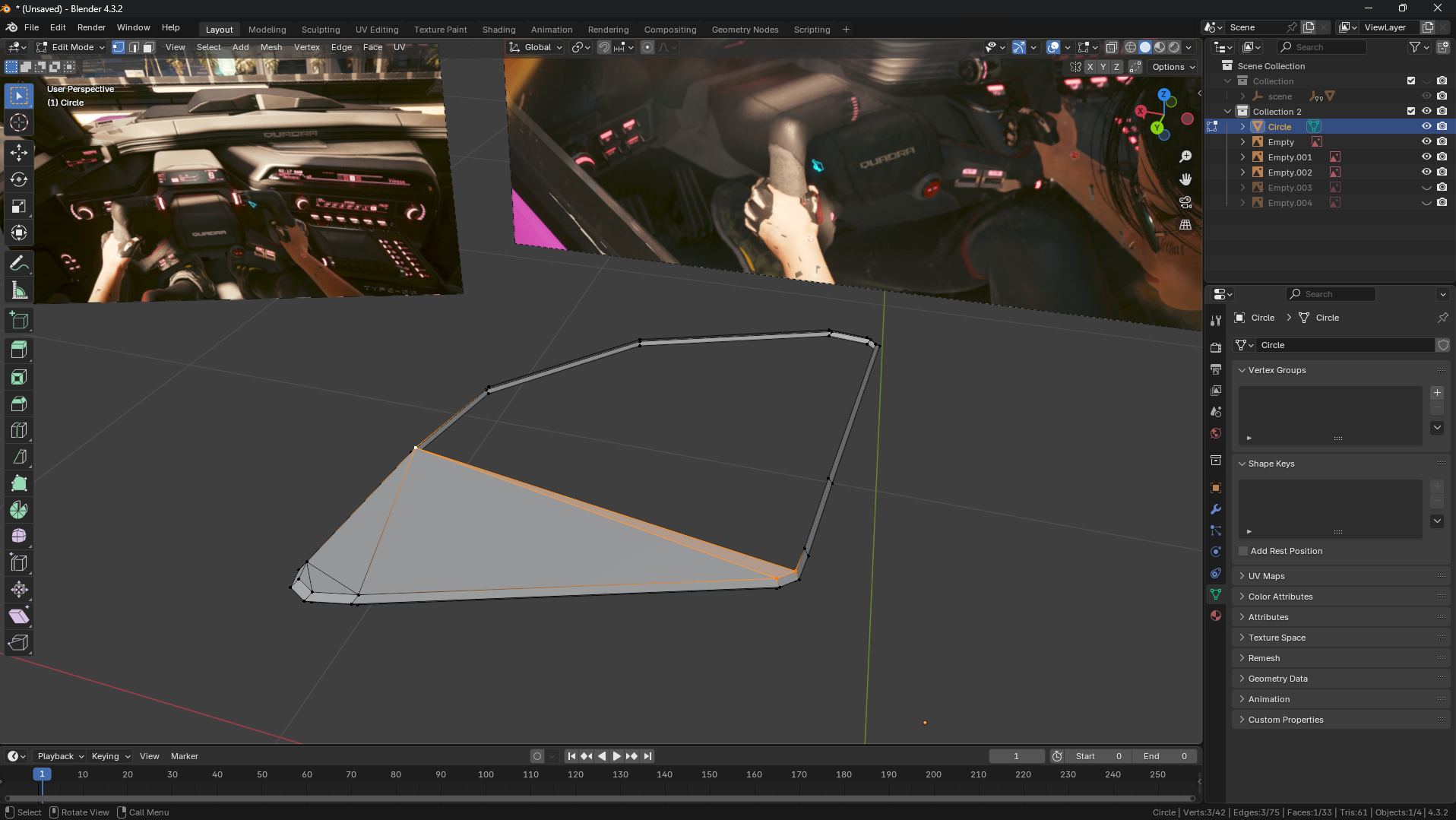Click the viewport zoom magnifier icon
The height and width of the screenshot is (820, 1456).
pos(1185,157)
